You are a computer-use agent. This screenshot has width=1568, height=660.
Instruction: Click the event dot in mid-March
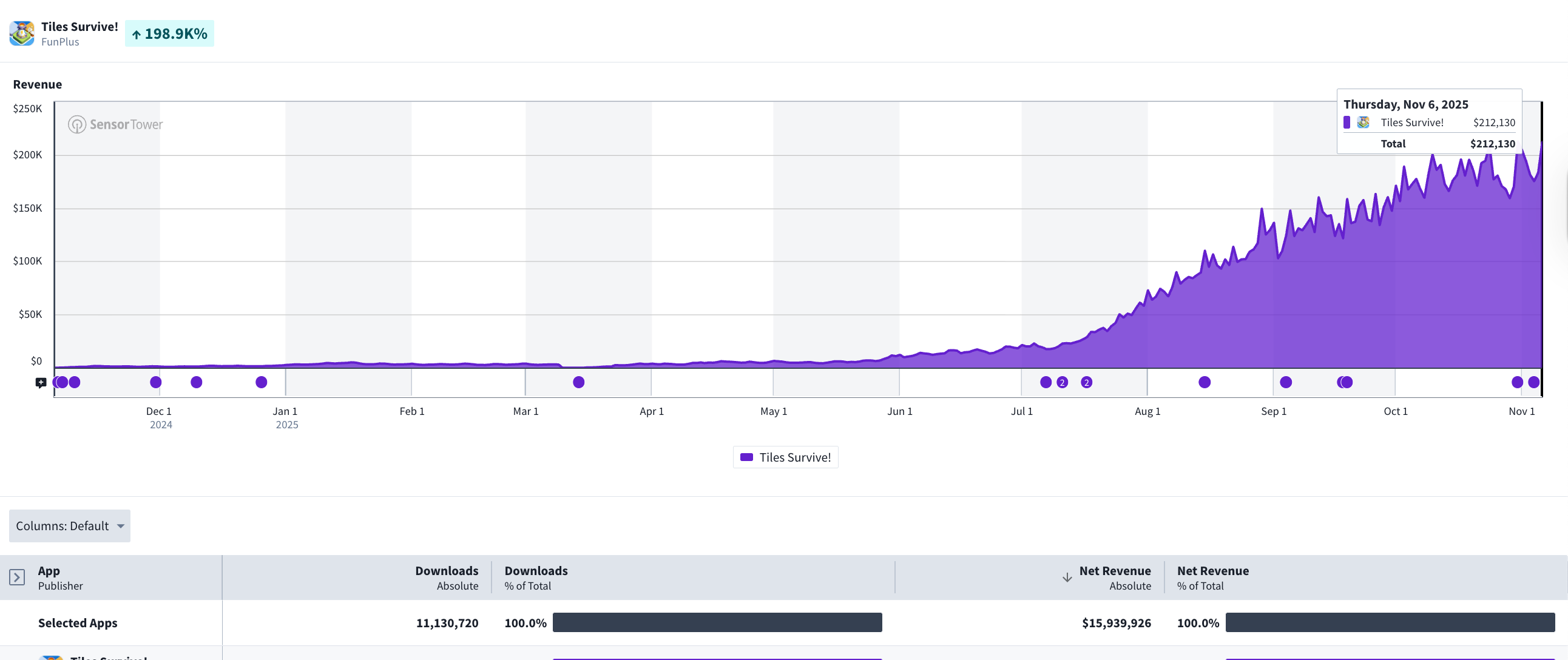(x=579, y=383)
